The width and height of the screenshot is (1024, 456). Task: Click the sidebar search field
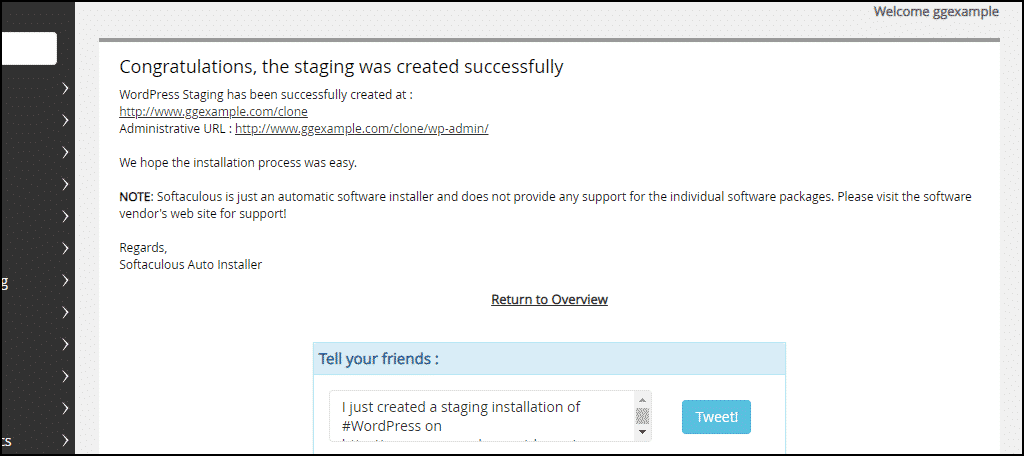pyautogui.click(x=28, y=48)
